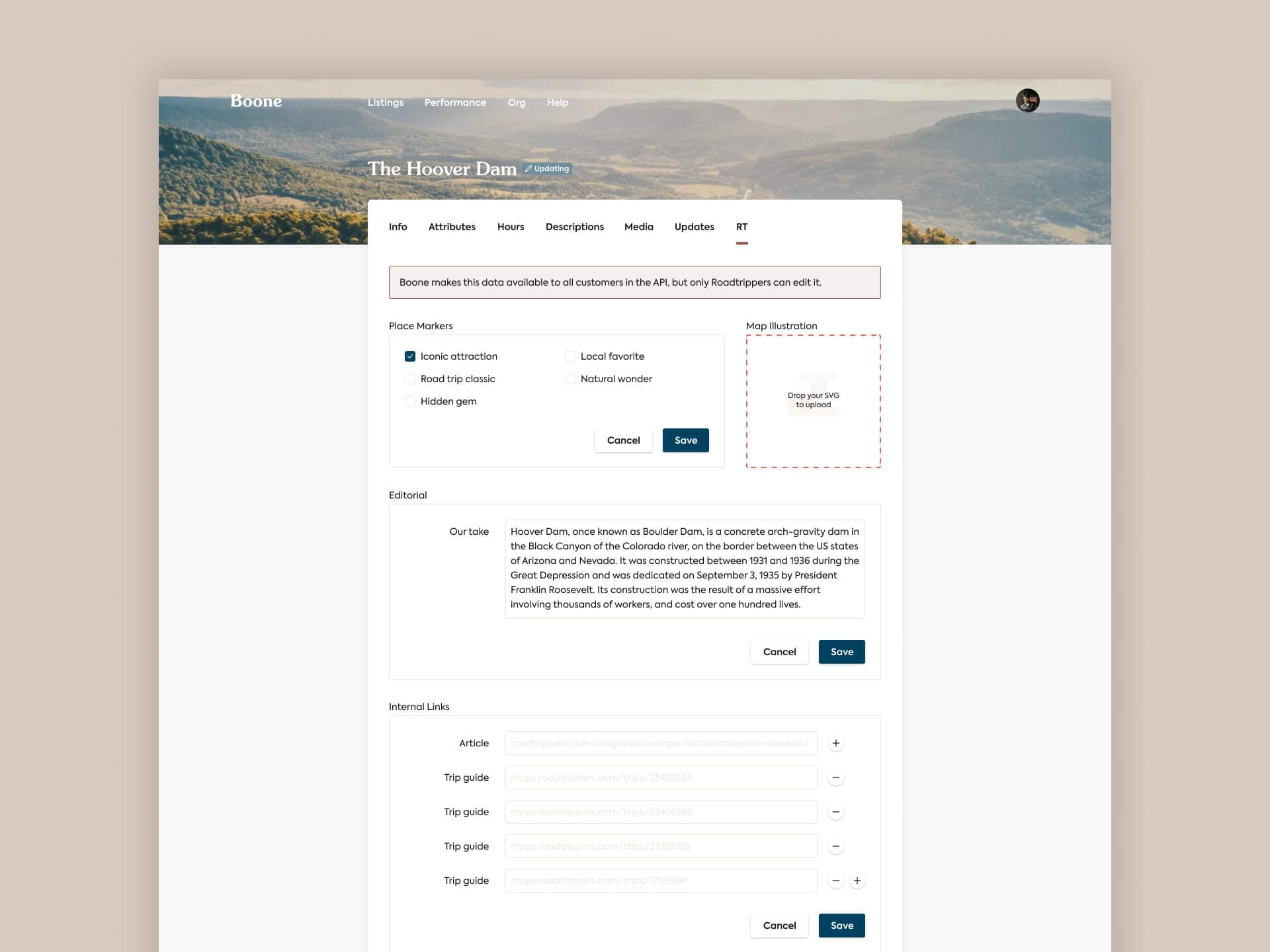Save the Internal Links section
Screen dimensions: 1270x952
point(842,926)
